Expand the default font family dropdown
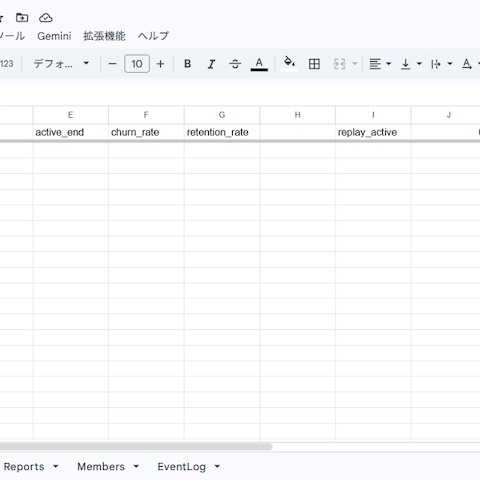This screenshot has width=480, height=480. (61, 64)
